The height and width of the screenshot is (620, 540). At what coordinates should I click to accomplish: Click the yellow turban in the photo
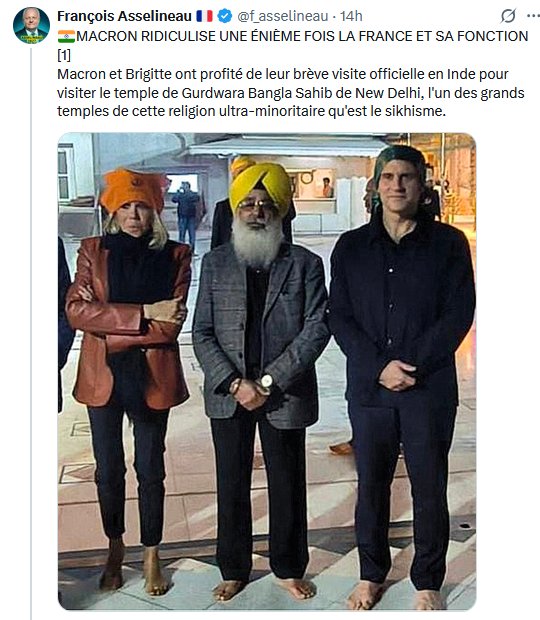260,184
